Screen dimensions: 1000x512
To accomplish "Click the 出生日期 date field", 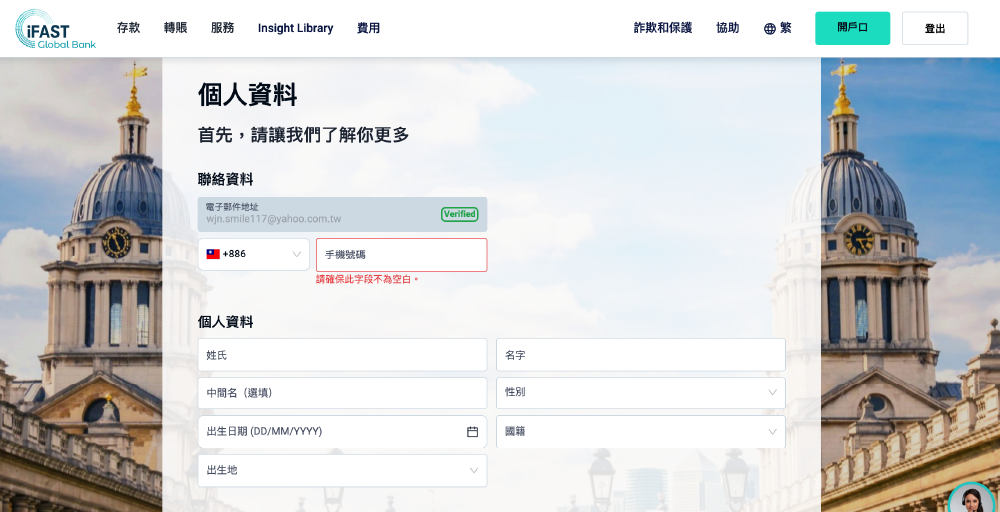I will [342, 432].
